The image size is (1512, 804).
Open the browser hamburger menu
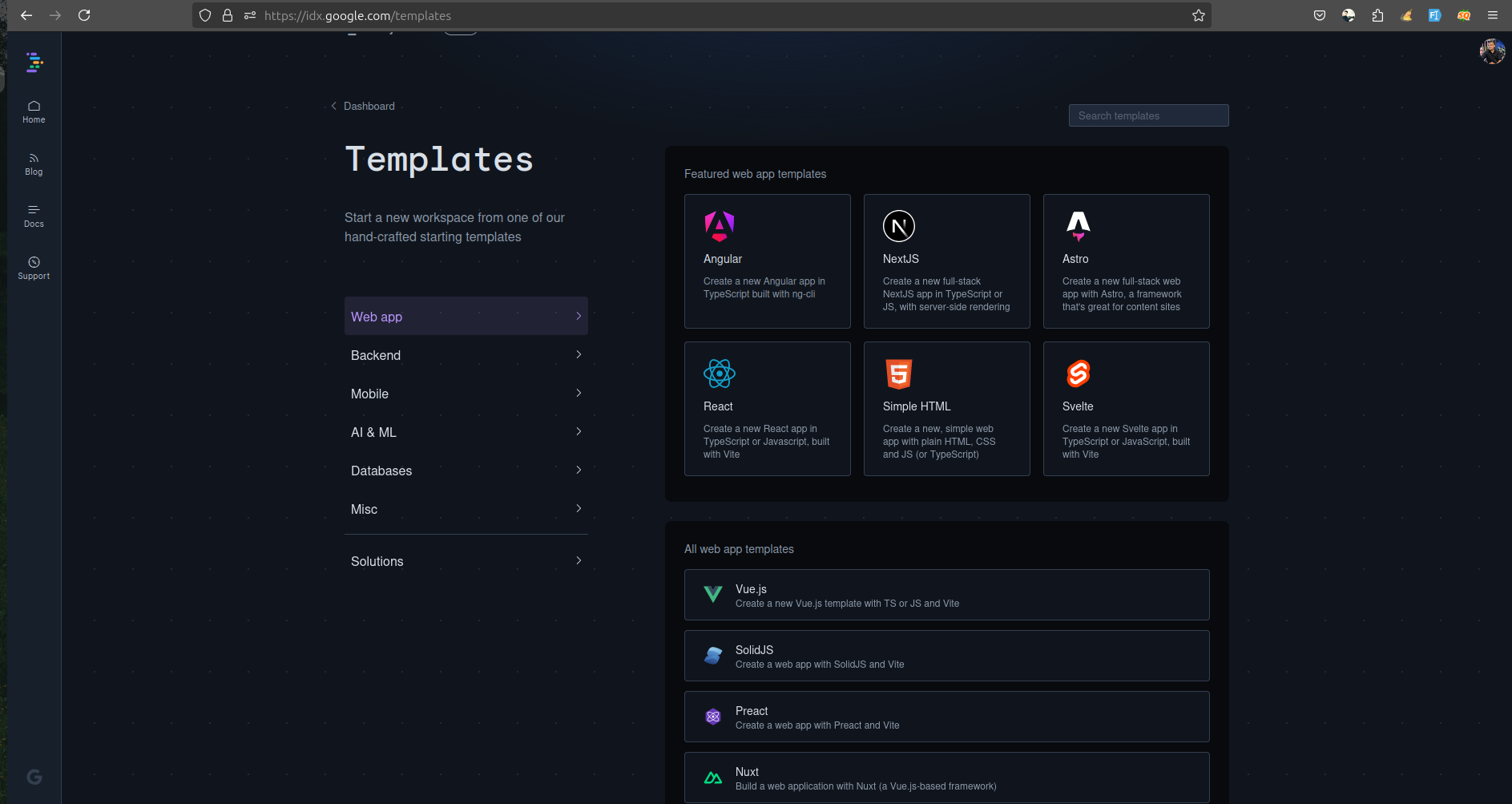tap(1493, 15)
